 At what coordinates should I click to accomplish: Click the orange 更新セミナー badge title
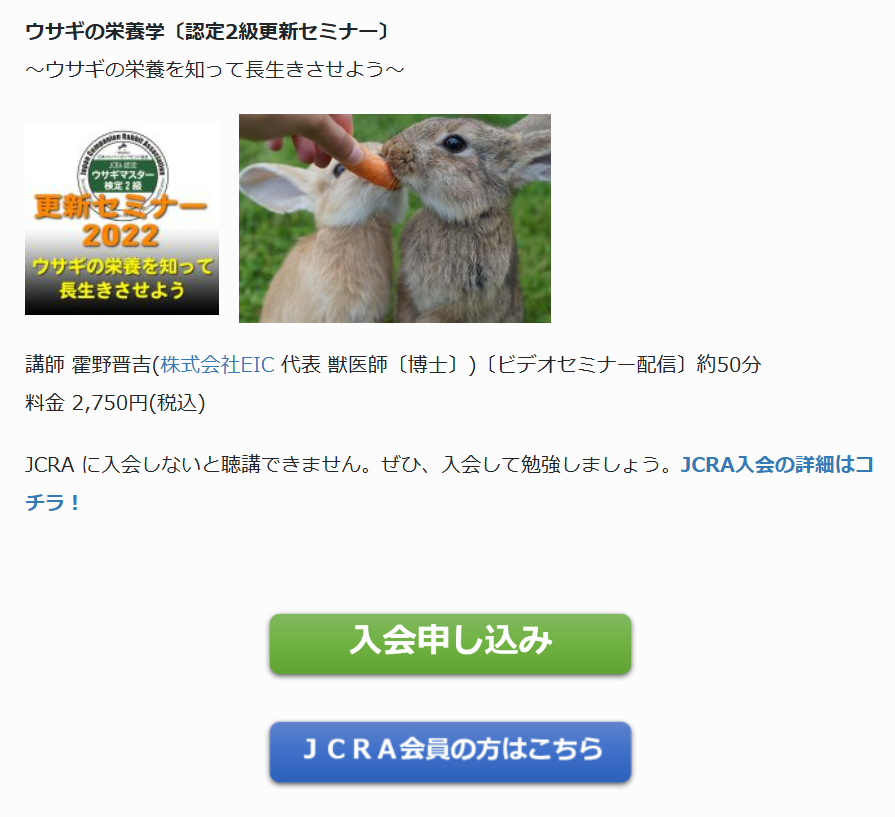click(x=121, y=206)
